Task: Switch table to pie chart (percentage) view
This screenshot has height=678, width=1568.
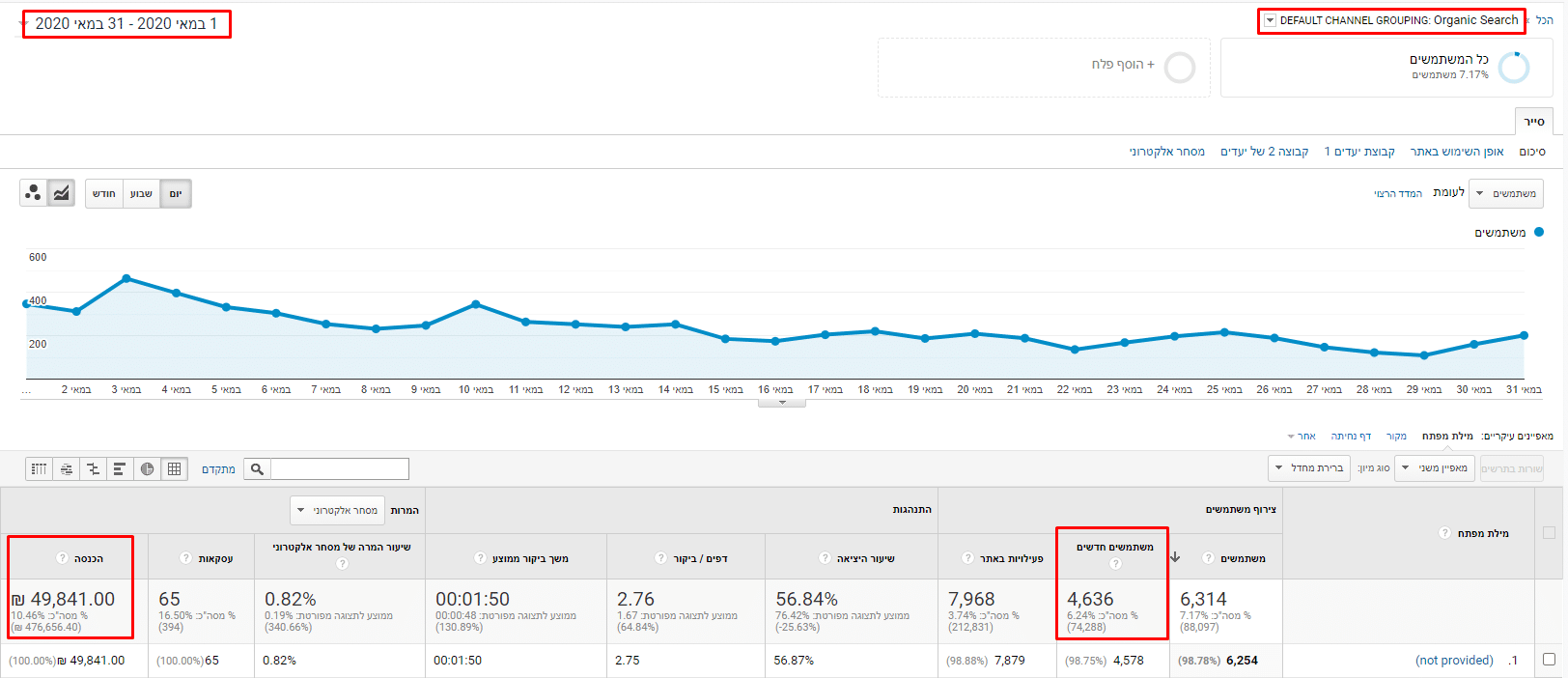Action: click(x=147, y=469)
